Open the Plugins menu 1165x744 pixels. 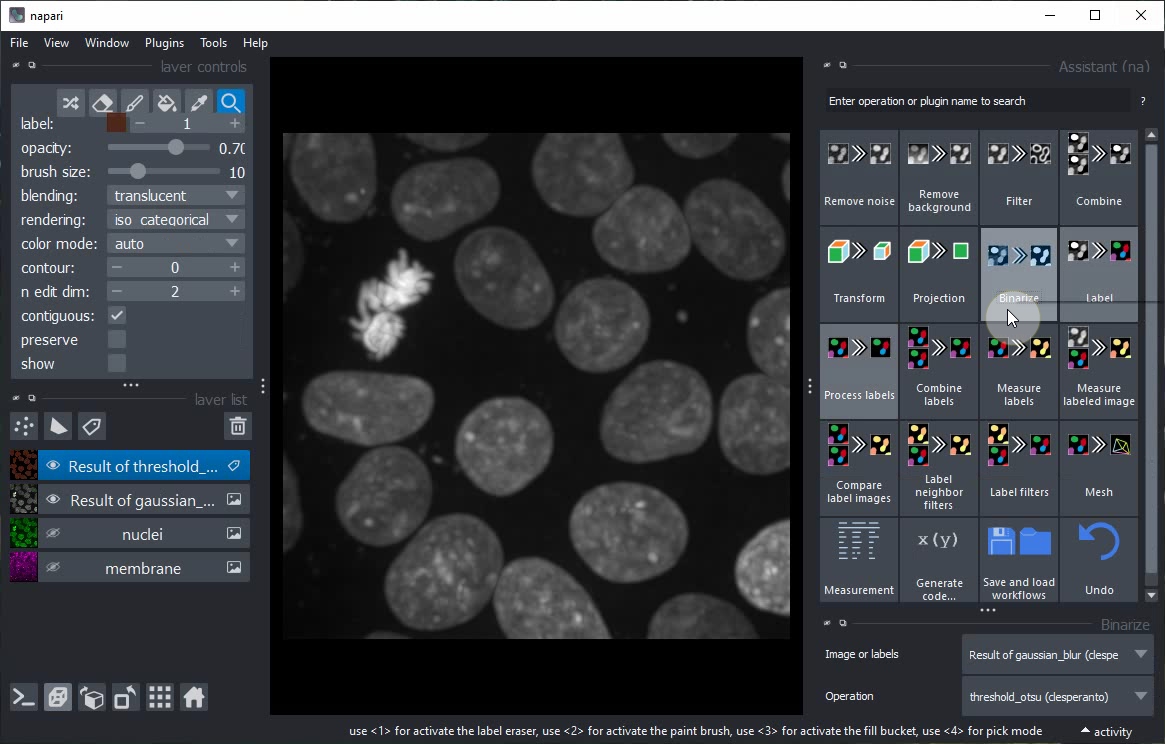(x=164, y=43)
